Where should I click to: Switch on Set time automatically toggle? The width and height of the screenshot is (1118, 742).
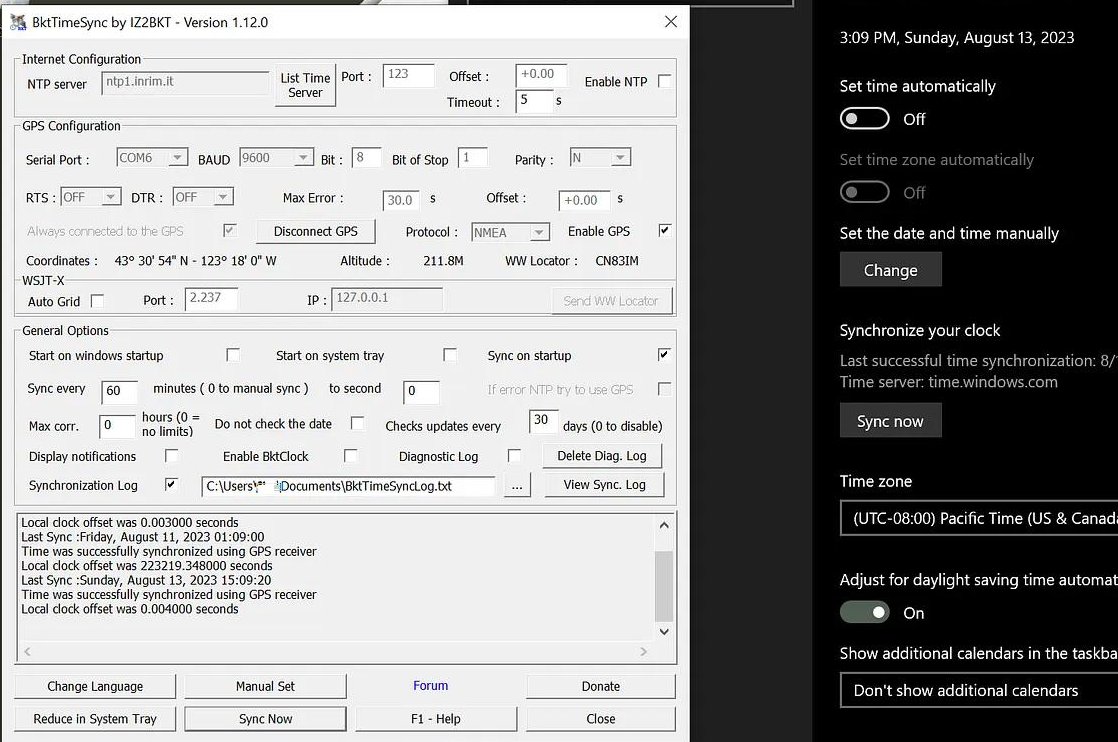click(x=864, y=118)
